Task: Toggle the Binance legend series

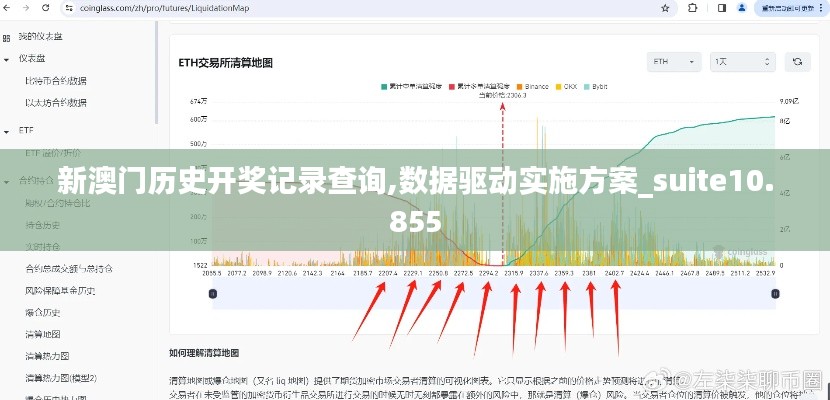Action: 533,86
